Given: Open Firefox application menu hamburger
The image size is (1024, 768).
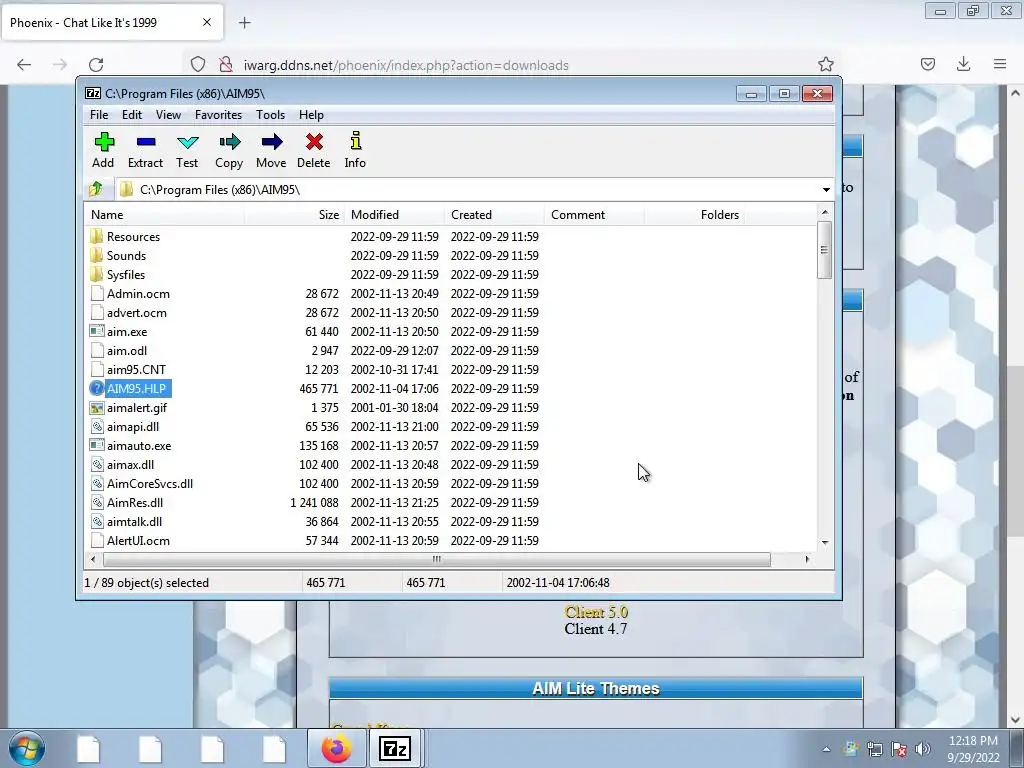Looking at the screenshot, I should 1000,64.
